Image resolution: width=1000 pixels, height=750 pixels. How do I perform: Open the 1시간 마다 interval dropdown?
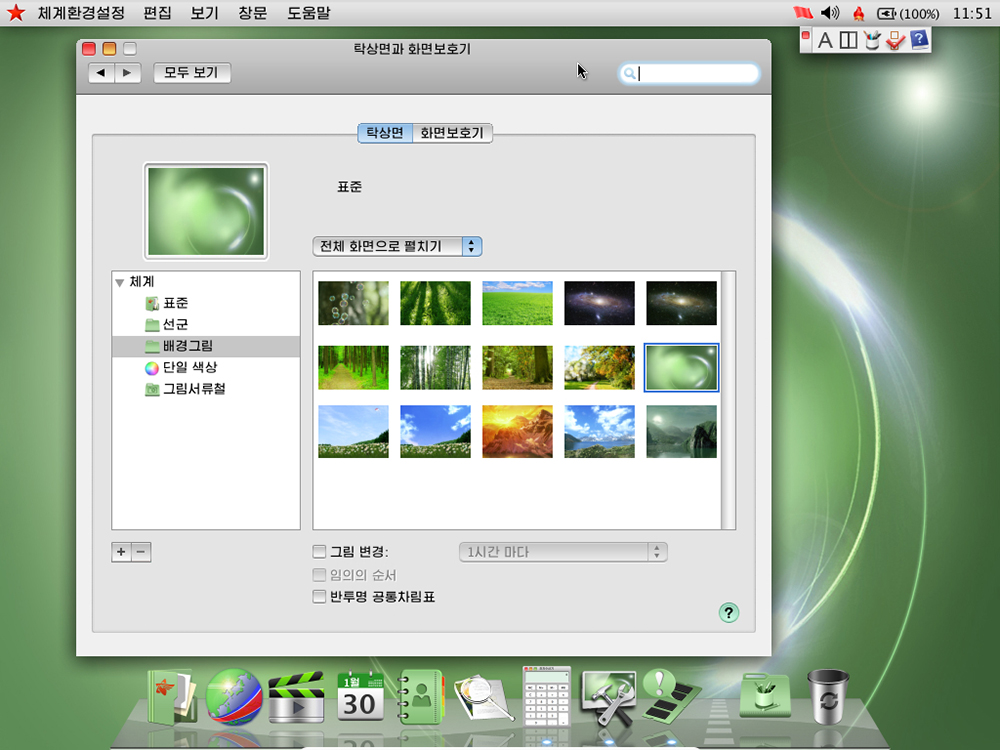pos(563,552)
